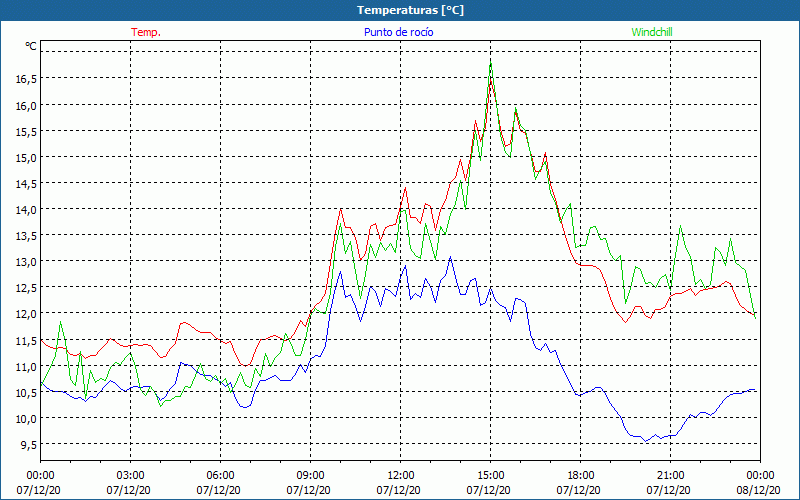800x500 pixels.
Task: Click the °C unit label above y-axis
Action: [31, 46]
